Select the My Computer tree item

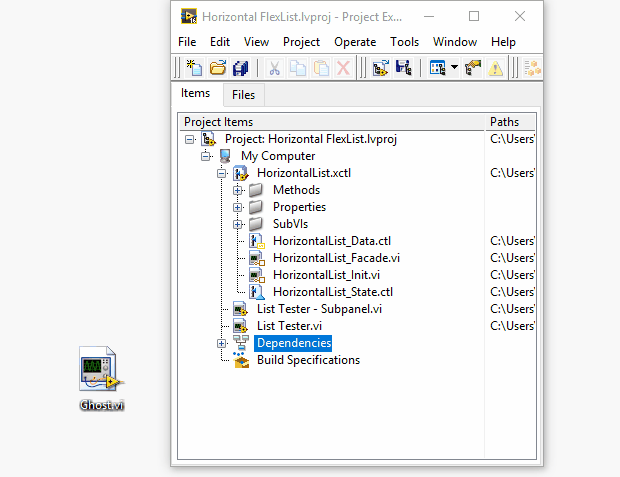[x=278, y=156]
